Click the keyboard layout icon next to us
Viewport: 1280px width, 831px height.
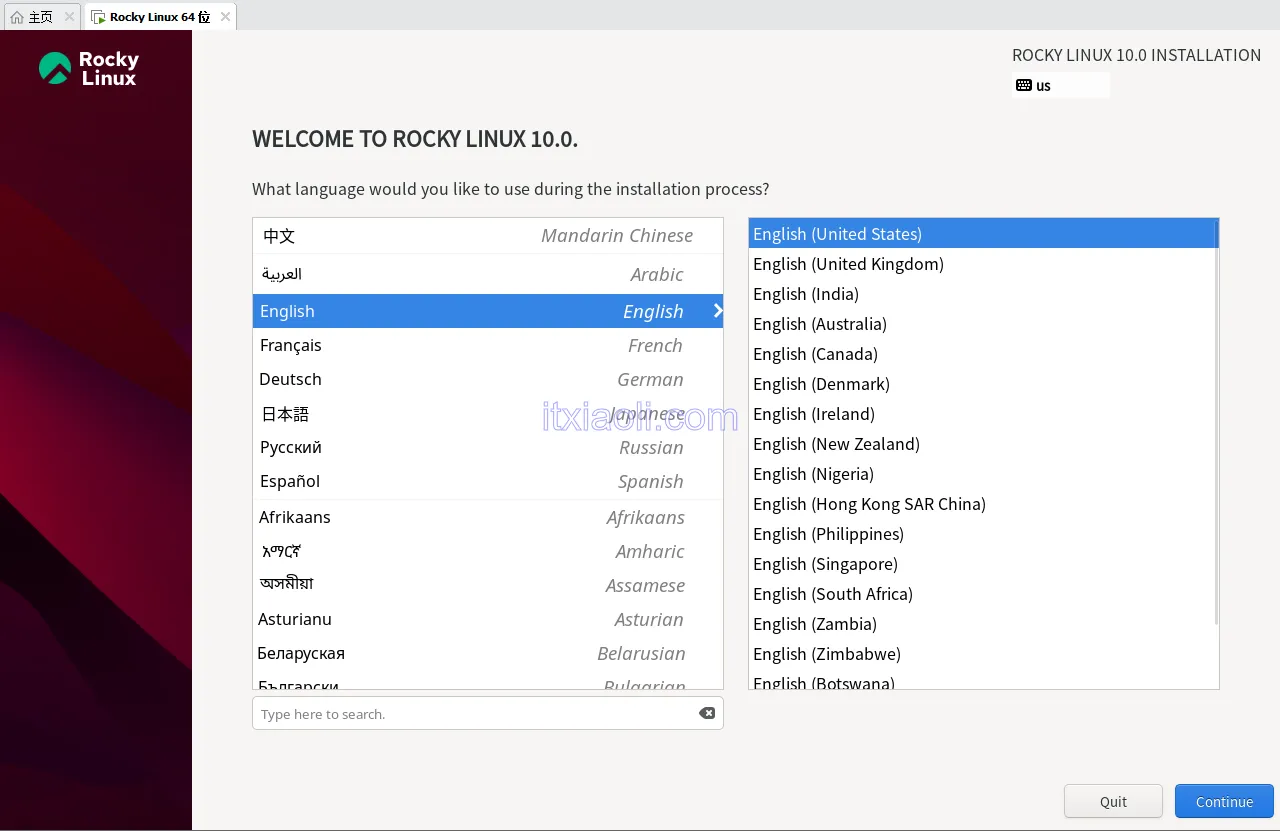[1024, 85]
